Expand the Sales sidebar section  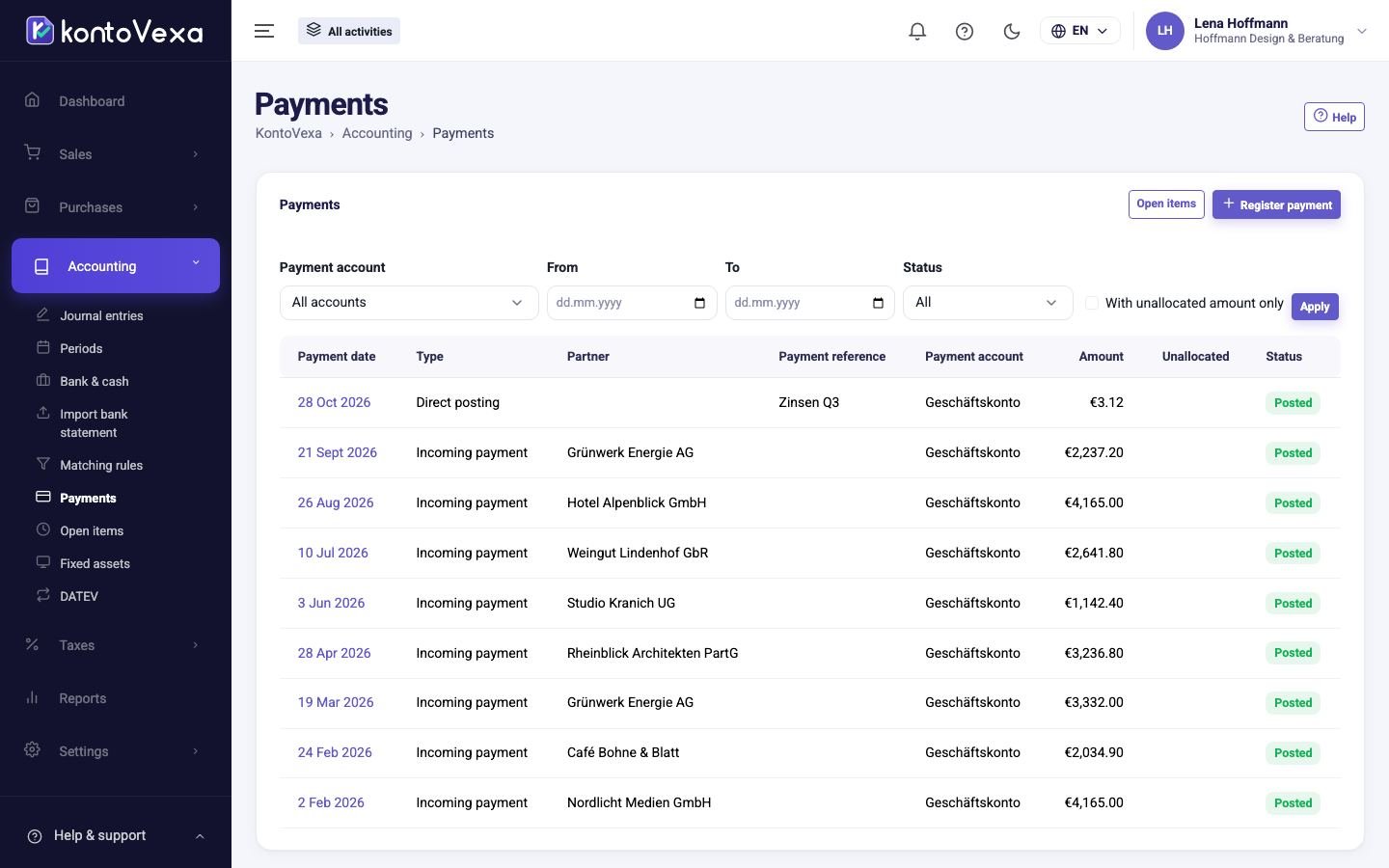pos(116,154)
